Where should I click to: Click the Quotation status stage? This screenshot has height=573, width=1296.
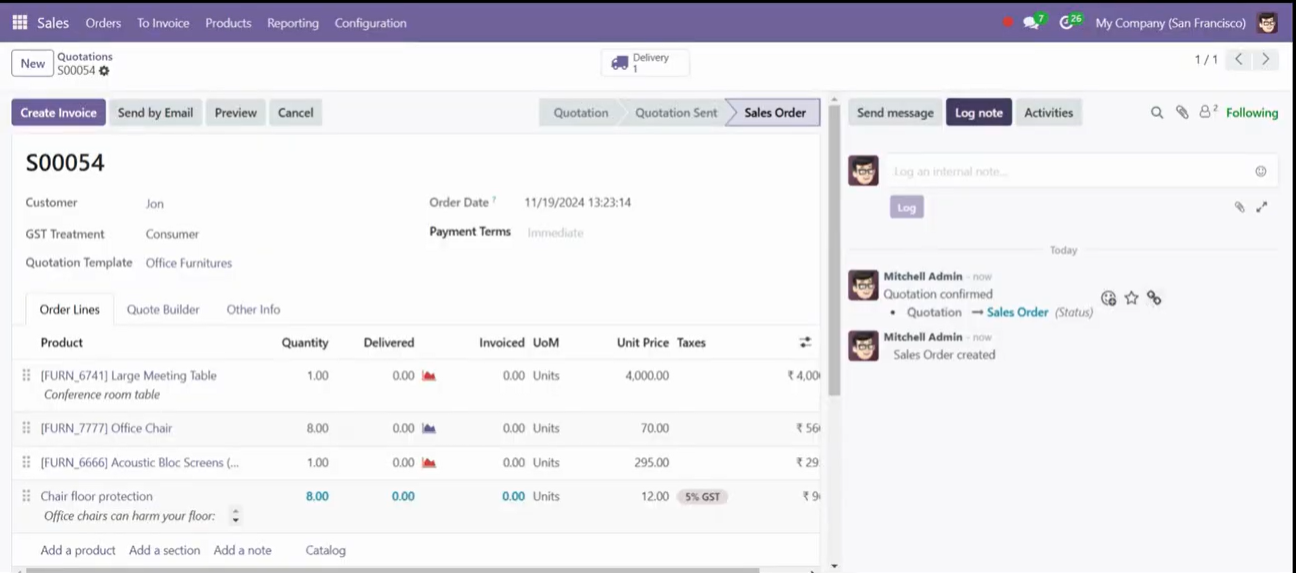[581, 113]
